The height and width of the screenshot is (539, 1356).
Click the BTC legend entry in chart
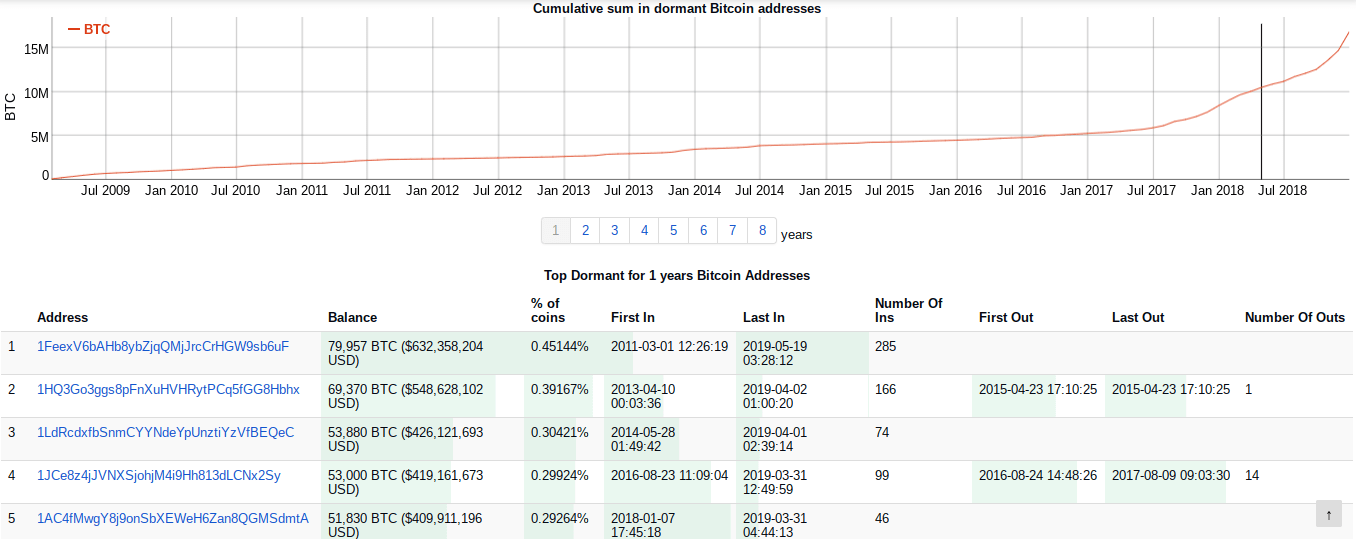pyautogui.click(x=89, y=30)
